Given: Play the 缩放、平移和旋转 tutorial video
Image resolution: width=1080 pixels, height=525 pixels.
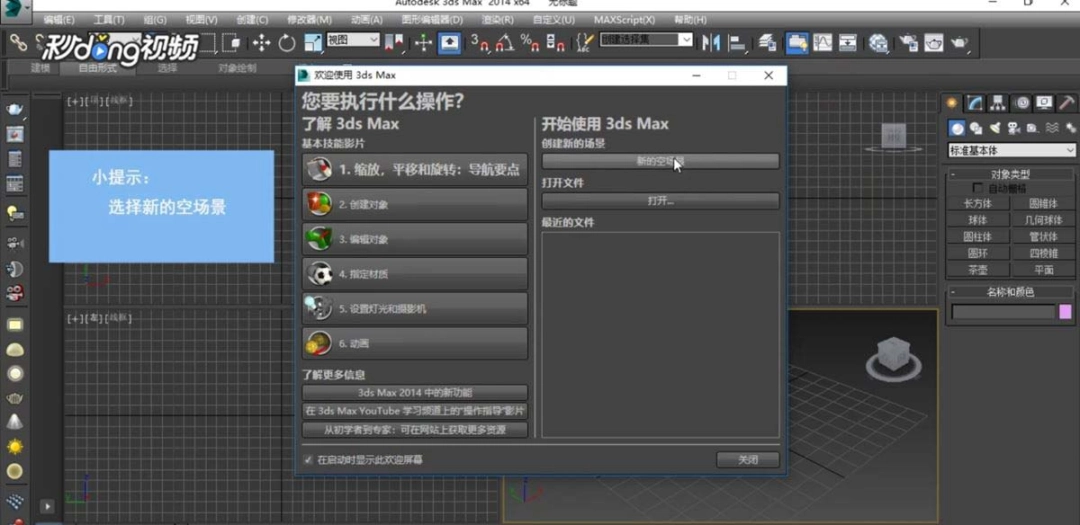Looking at the screenshot, I should pos(415,169).
